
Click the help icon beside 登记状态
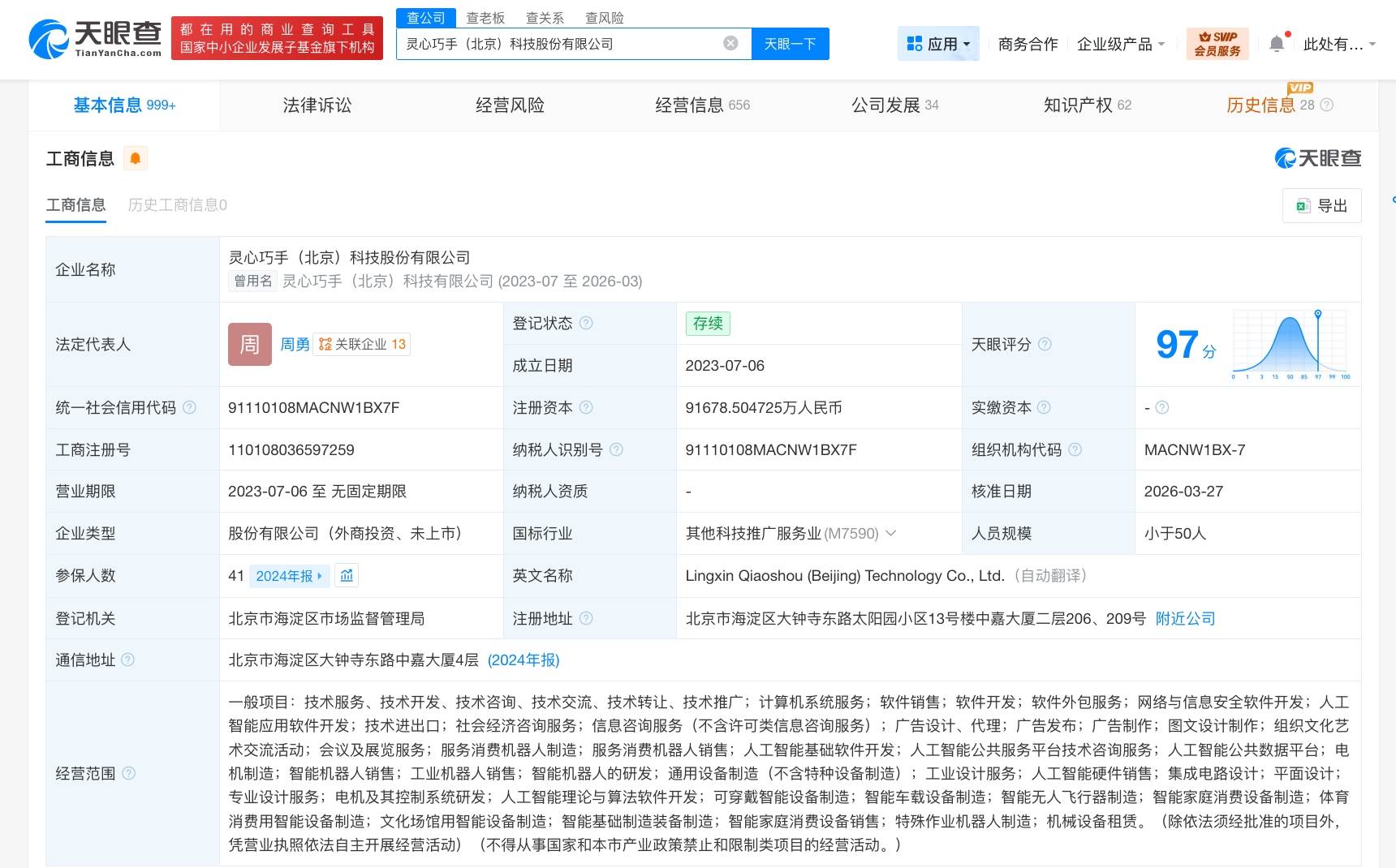point(586,323)
